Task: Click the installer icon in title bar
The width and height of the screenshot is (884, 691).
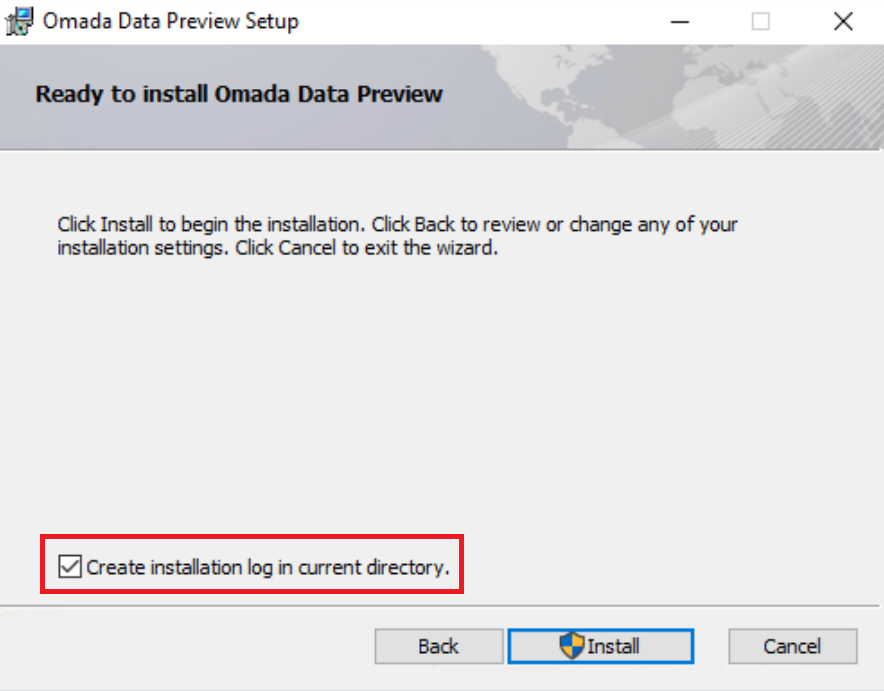Action: (x=19, y=22)
